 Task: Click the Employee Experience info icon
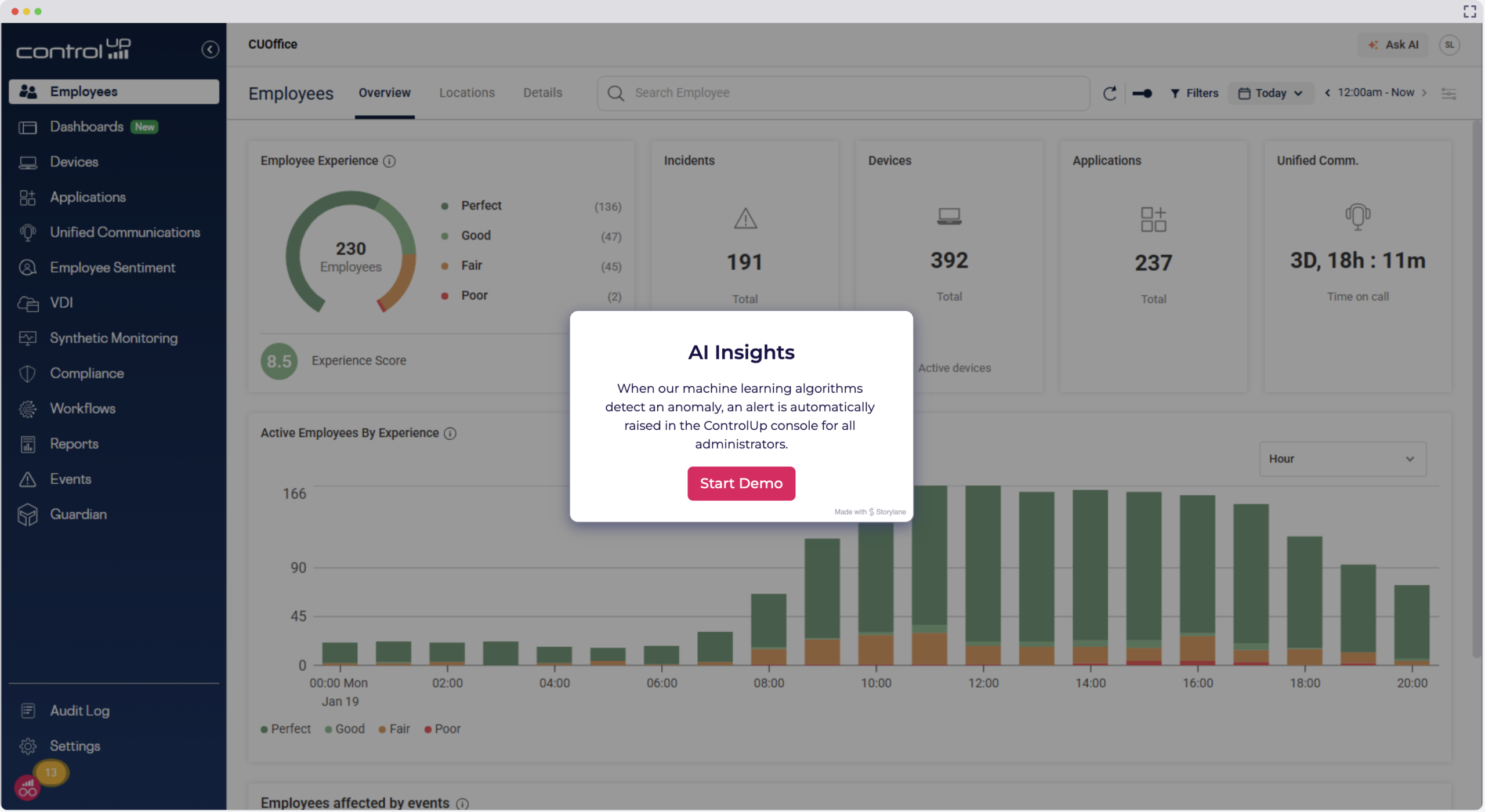click(x=390, y=161)
